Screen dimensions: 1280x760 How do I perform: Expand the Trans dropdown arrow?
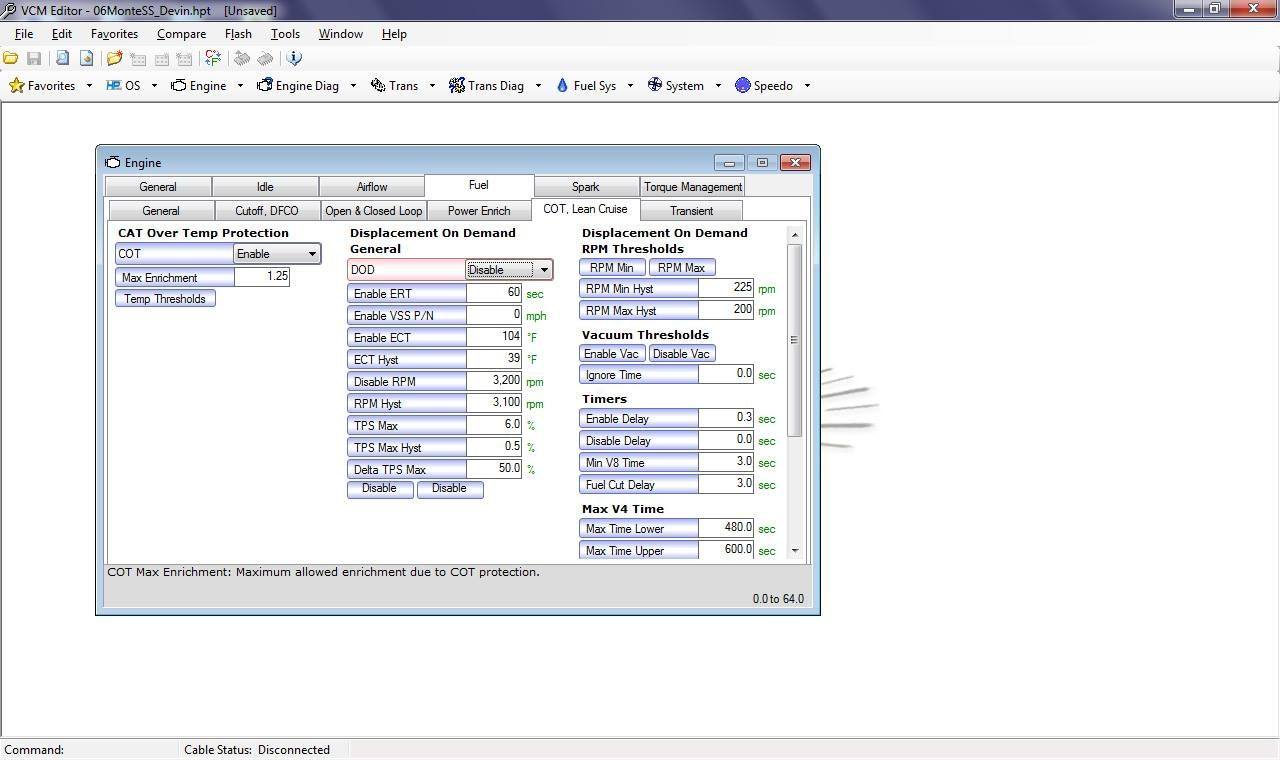pos(432,86)
